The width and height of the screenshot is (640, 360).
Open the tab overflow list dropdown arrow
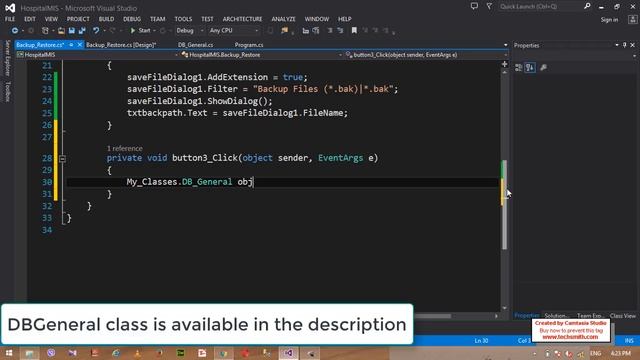click(505, 45)
